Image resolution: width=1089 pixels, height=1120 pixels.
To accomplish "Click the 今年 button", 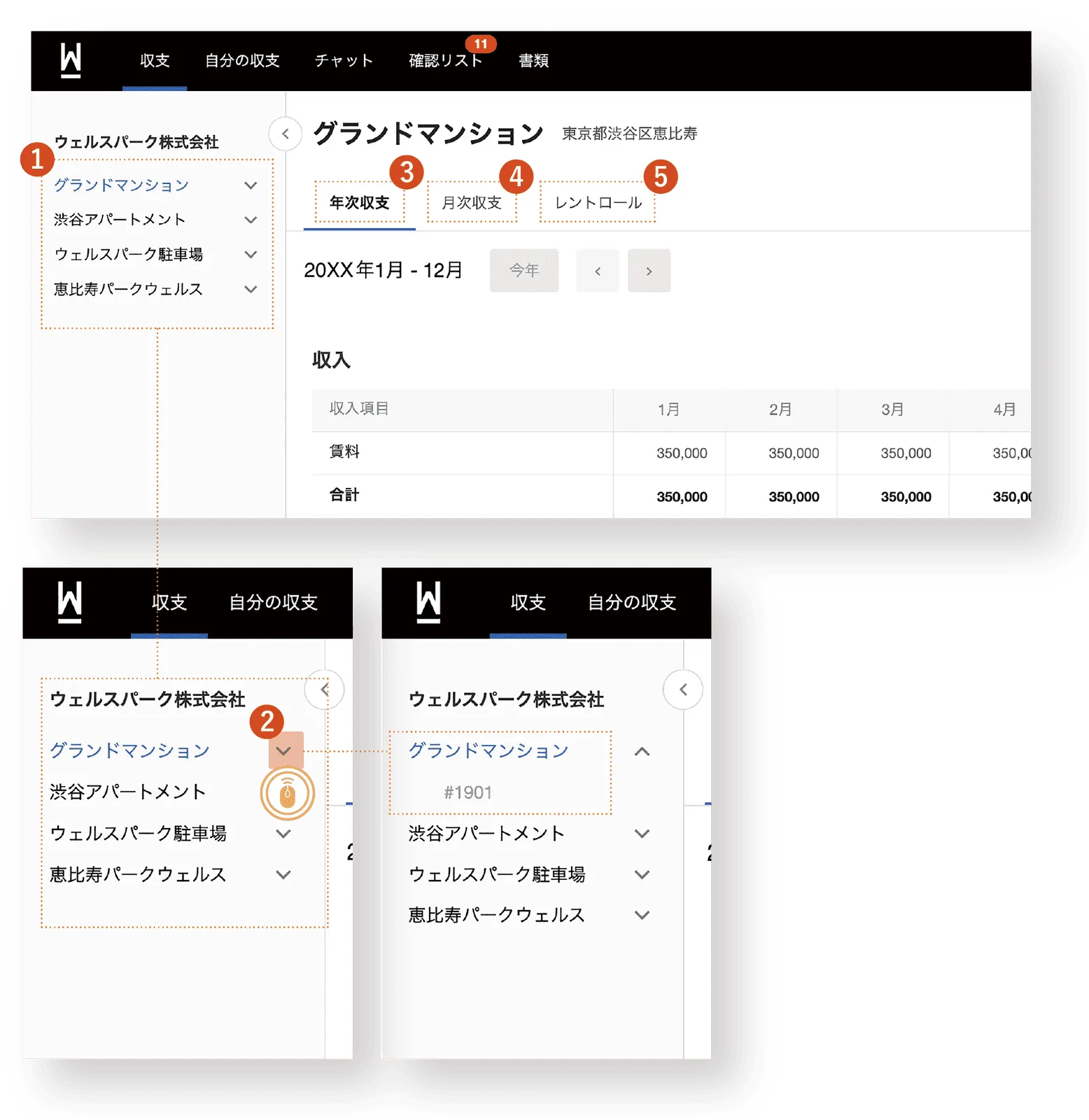I will 524,270.
